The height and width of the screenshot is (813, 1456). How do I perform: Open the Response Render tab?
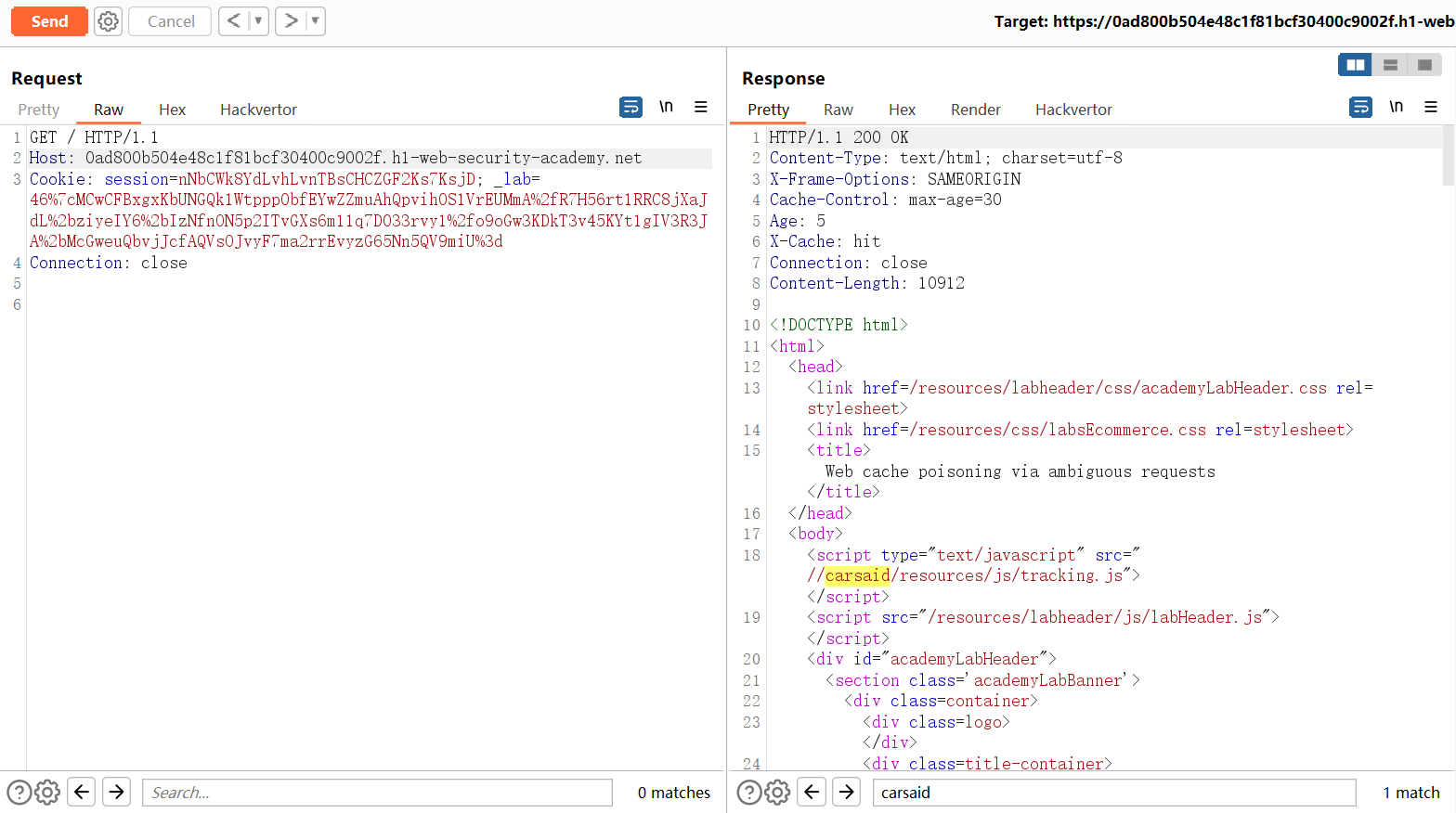[975, 110]
